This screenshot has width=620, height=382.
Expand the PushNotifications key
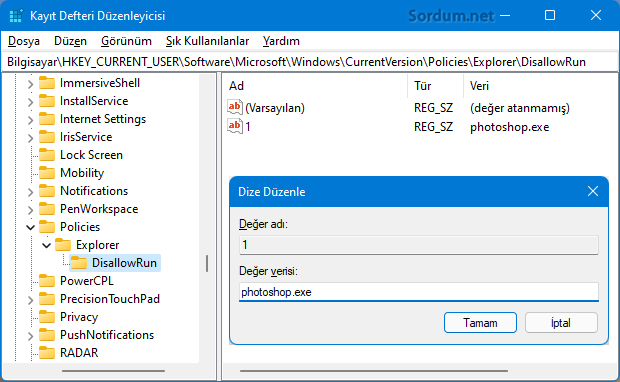(30, 336)
